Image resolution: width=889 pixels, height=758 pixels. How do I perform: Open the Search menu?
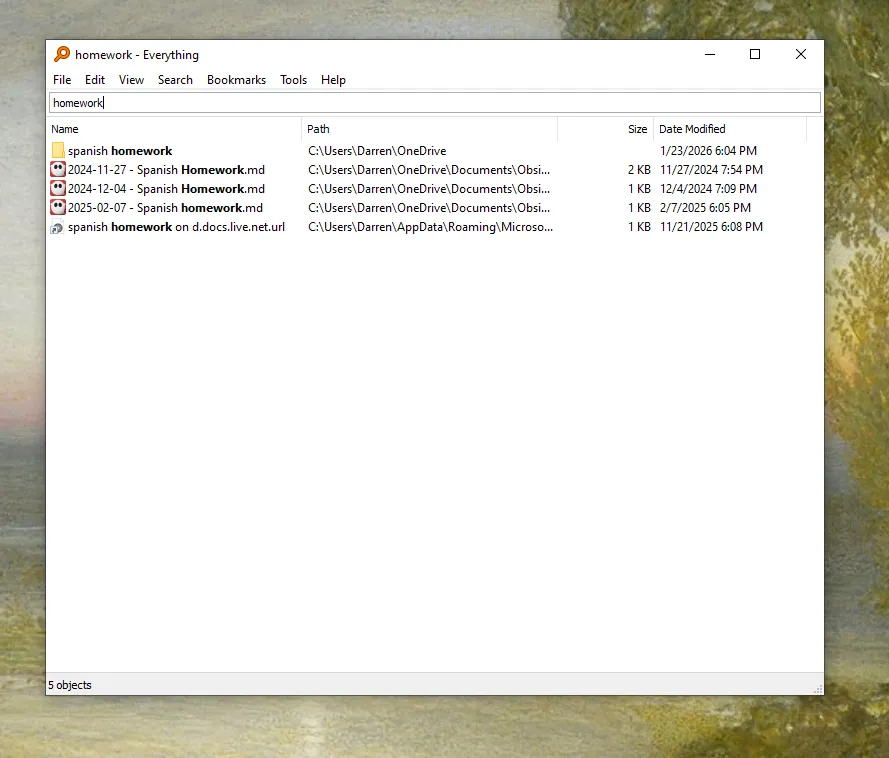[175, 79]
